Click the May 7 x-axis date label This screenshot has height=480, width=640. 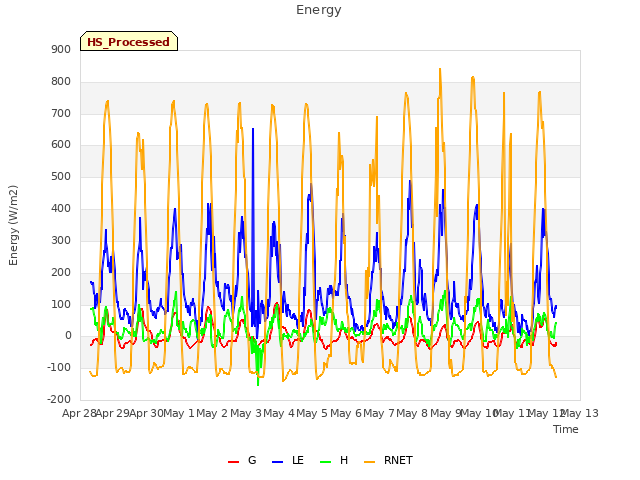tap(379, 413)
